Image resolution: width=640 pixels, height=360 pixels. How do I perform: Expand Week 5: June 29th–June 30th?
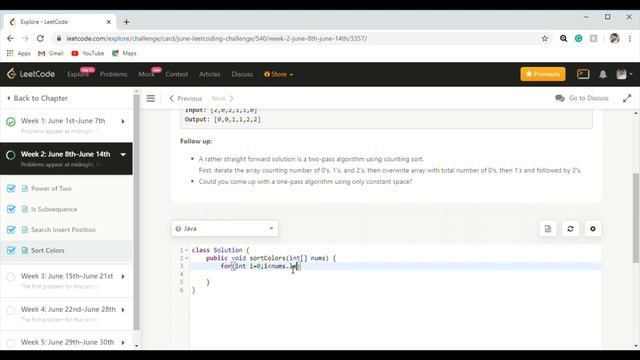point(123,342)
